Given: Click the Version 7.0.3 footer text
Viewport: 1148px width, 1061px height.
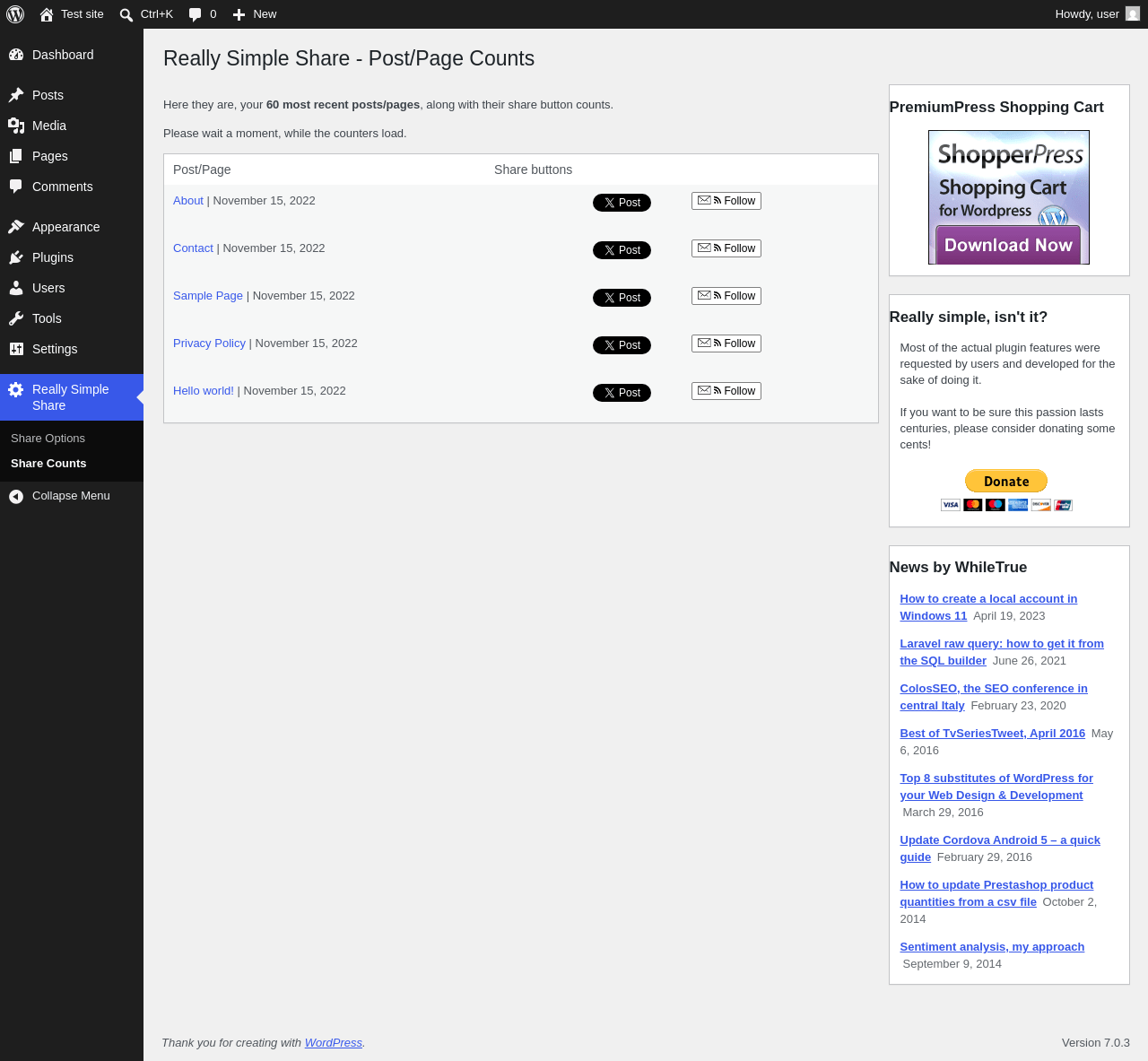Looking at the screenshot, I should [1096, 1043].
